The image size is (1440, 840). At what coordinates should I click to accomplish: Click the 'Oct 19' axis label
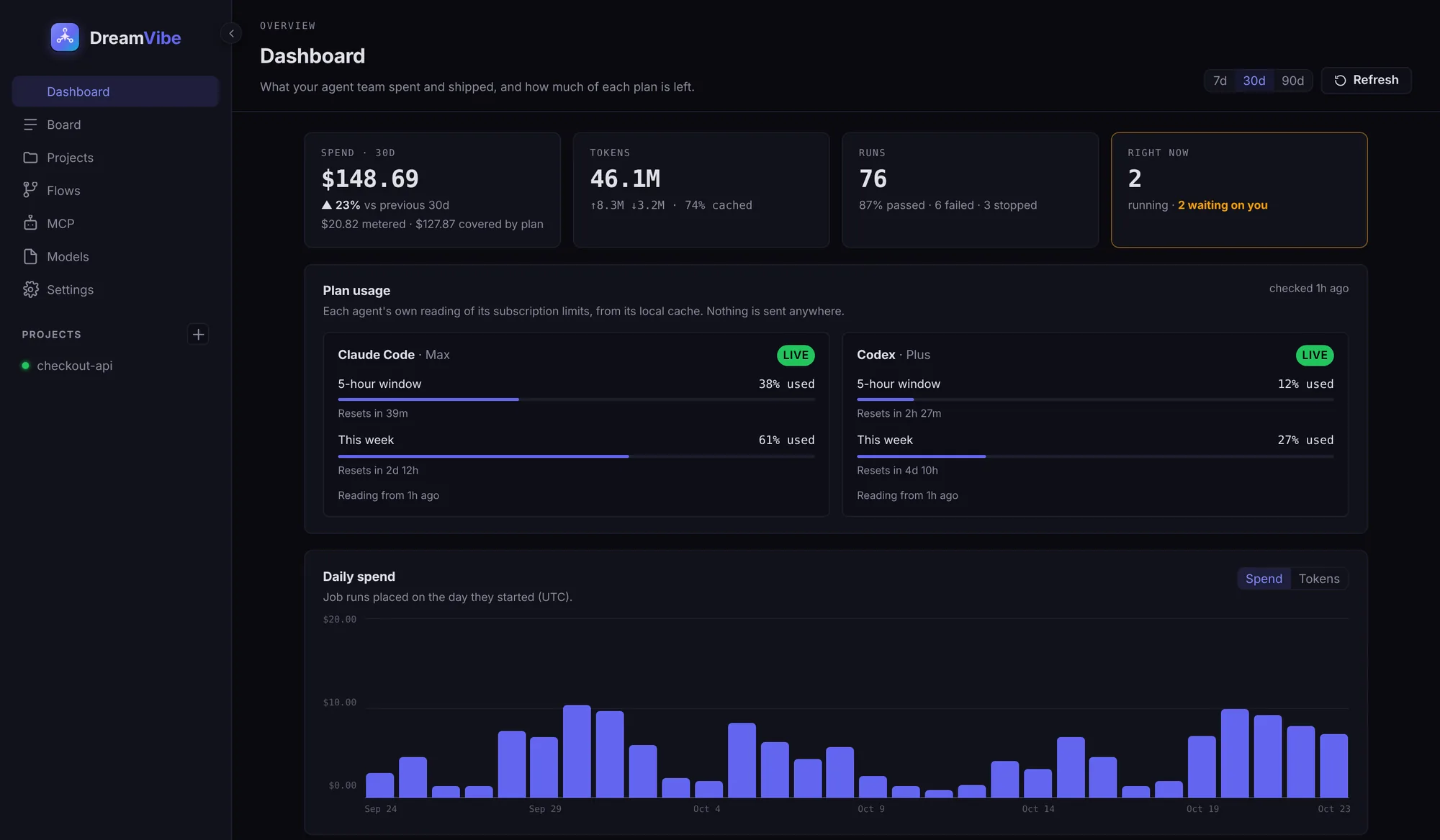(x=1202, y=809)
